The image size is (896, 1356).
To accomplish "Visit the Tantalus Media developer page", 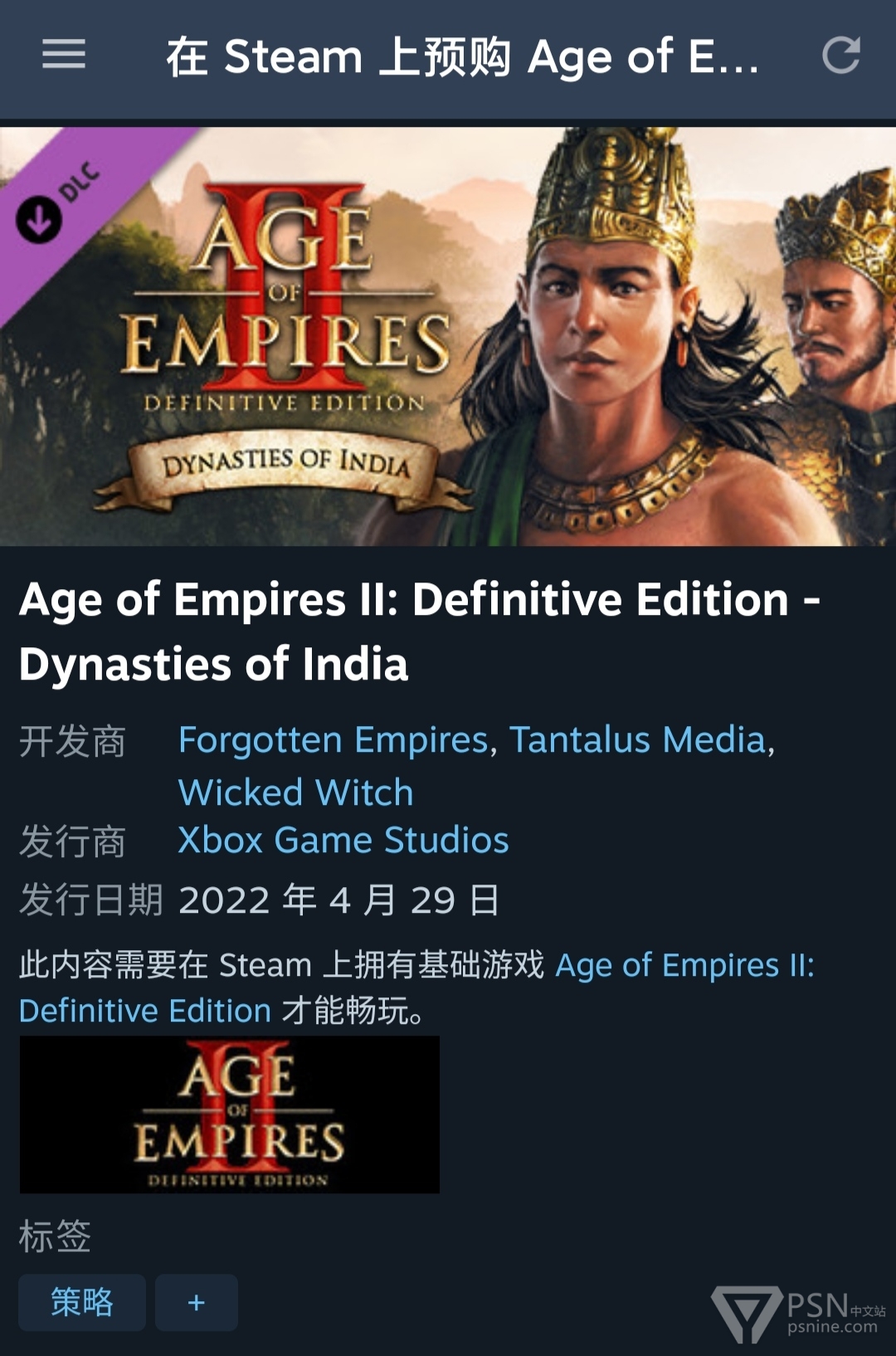I will [637, 739].
